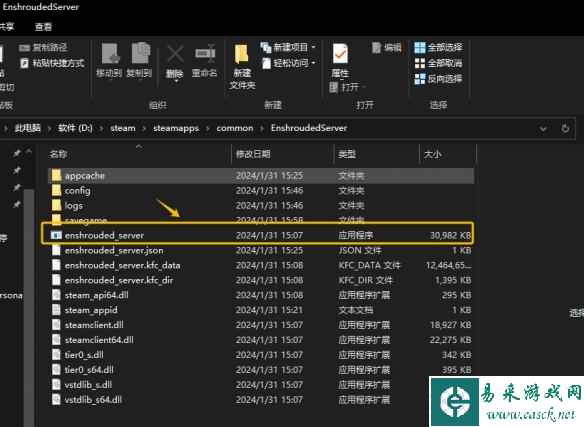The image size is (584, 427).
Task: Click the top pin icon in navigation pane
Action: click(x=17, y=153)
